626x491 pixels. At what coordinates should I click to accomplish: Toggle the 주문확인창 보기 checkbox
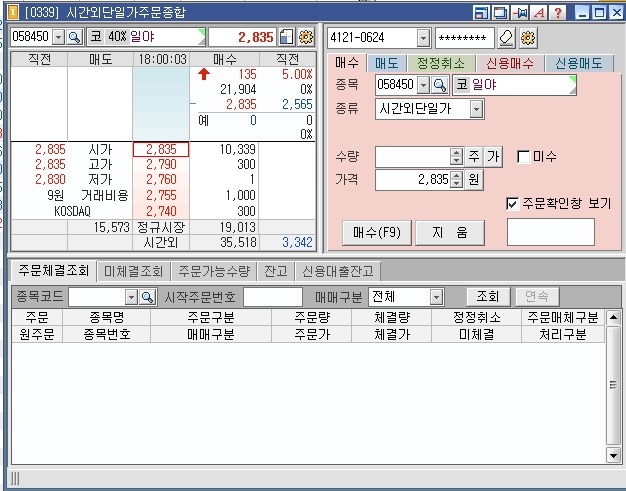coord(512,204)
